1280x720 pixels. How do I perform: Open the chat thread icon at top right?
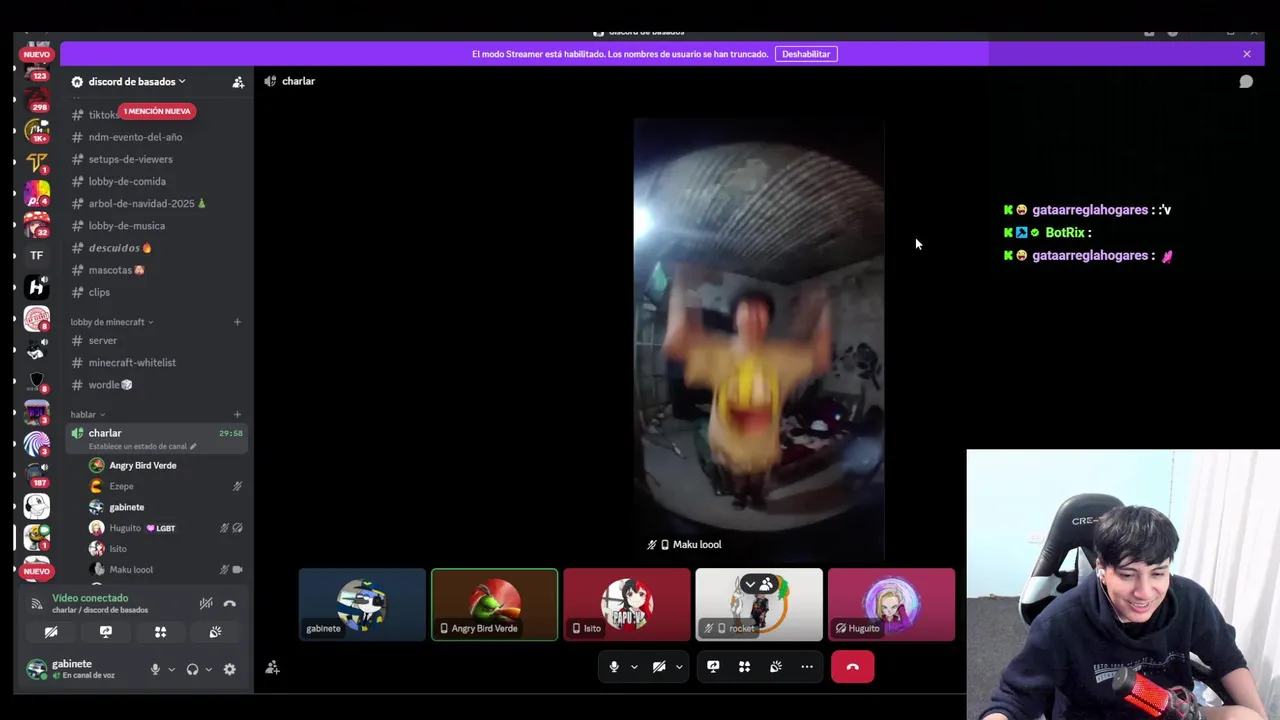tap(1246, 81)
